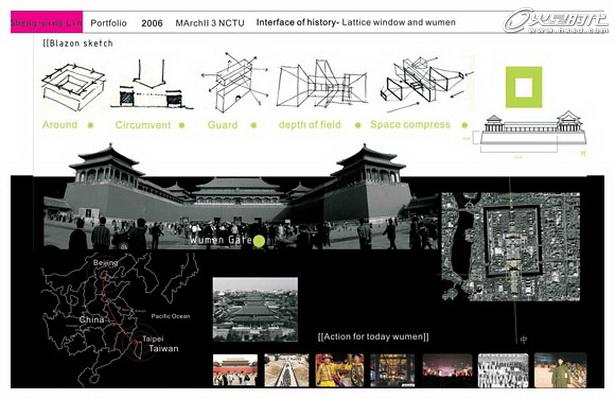
Task: Click "Pacific Ocean" on the map
Action: (170, 316)
